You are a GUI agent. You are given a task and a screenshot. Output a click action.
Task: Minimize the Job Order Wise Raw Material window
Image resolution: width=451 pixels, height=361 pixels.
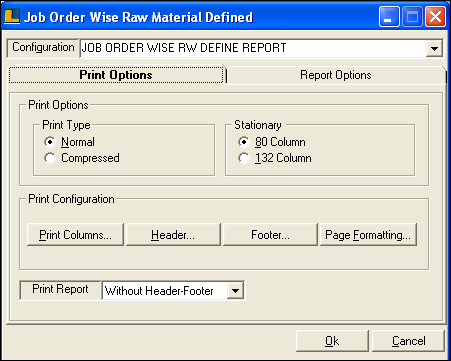[x=389, y=16]
